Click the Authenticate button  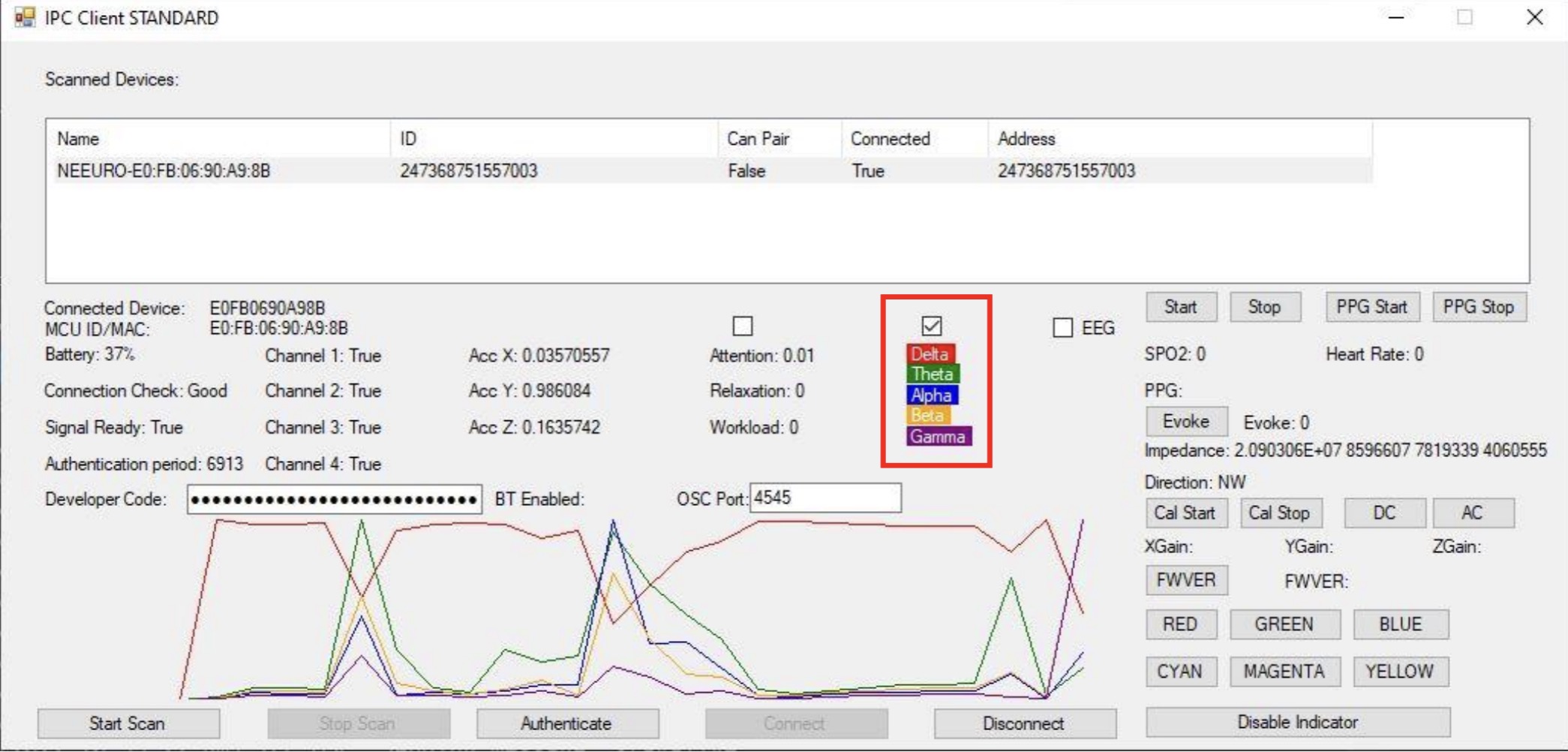[566, 724]
